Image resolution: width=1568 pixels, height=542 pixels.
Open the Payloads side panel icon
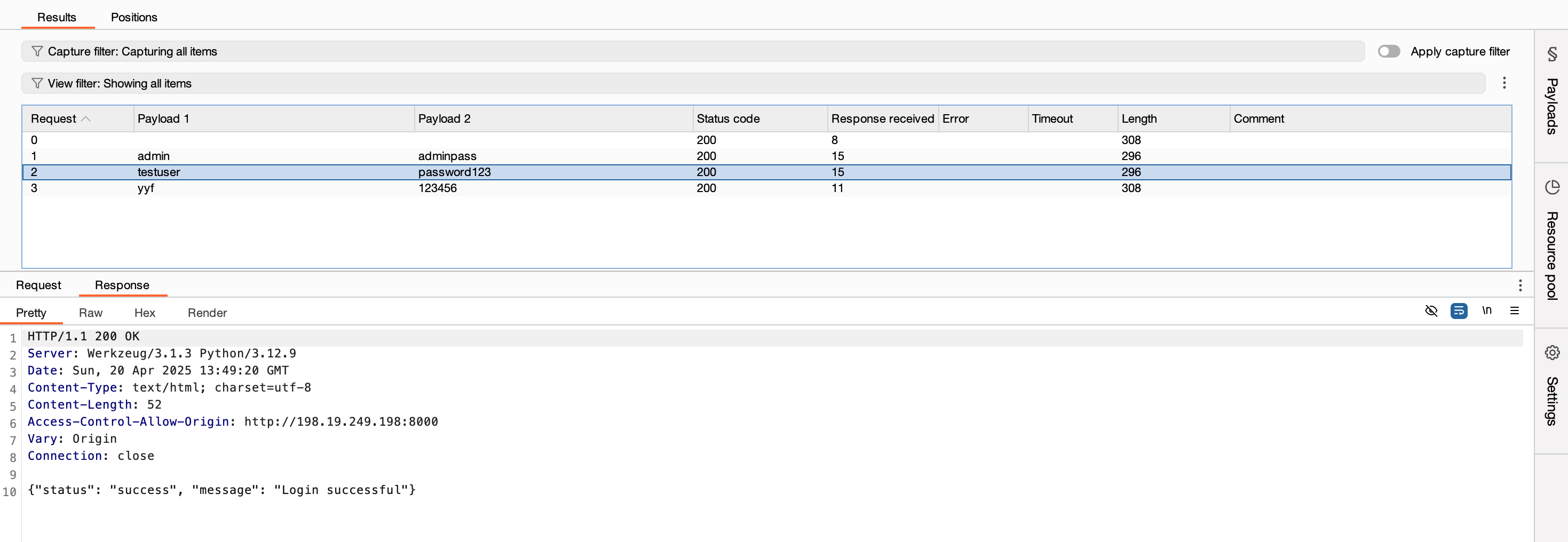tap(1551, 53)
